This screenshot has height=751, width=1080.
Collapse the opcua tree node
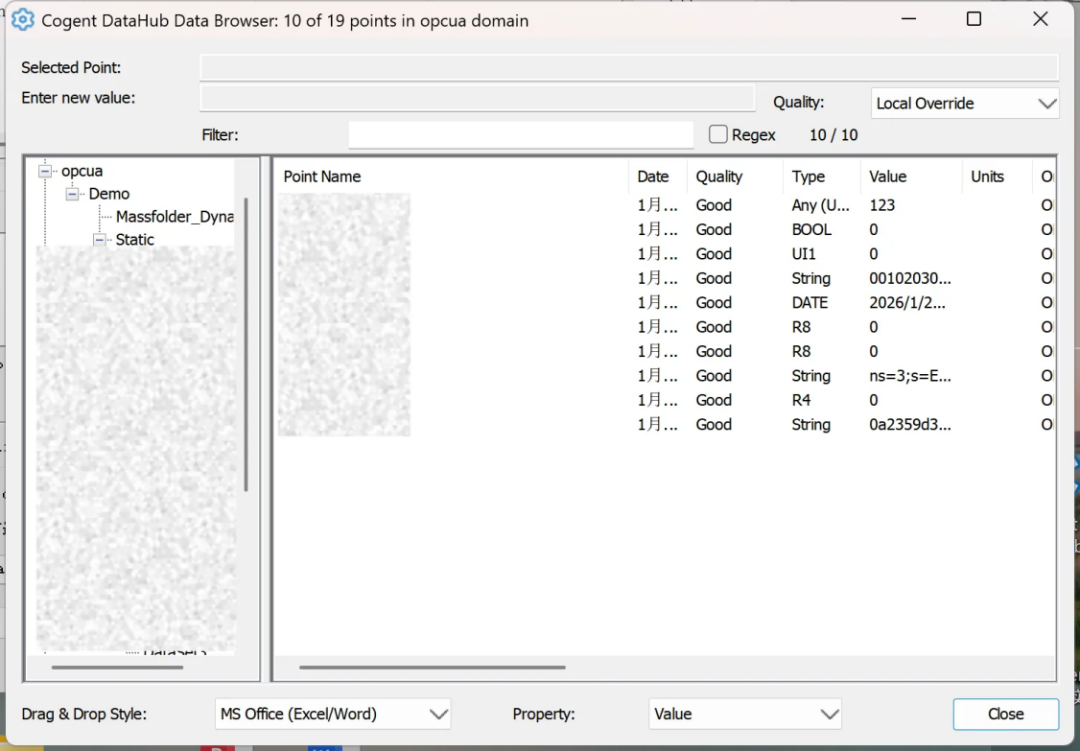tap(45, 171)
